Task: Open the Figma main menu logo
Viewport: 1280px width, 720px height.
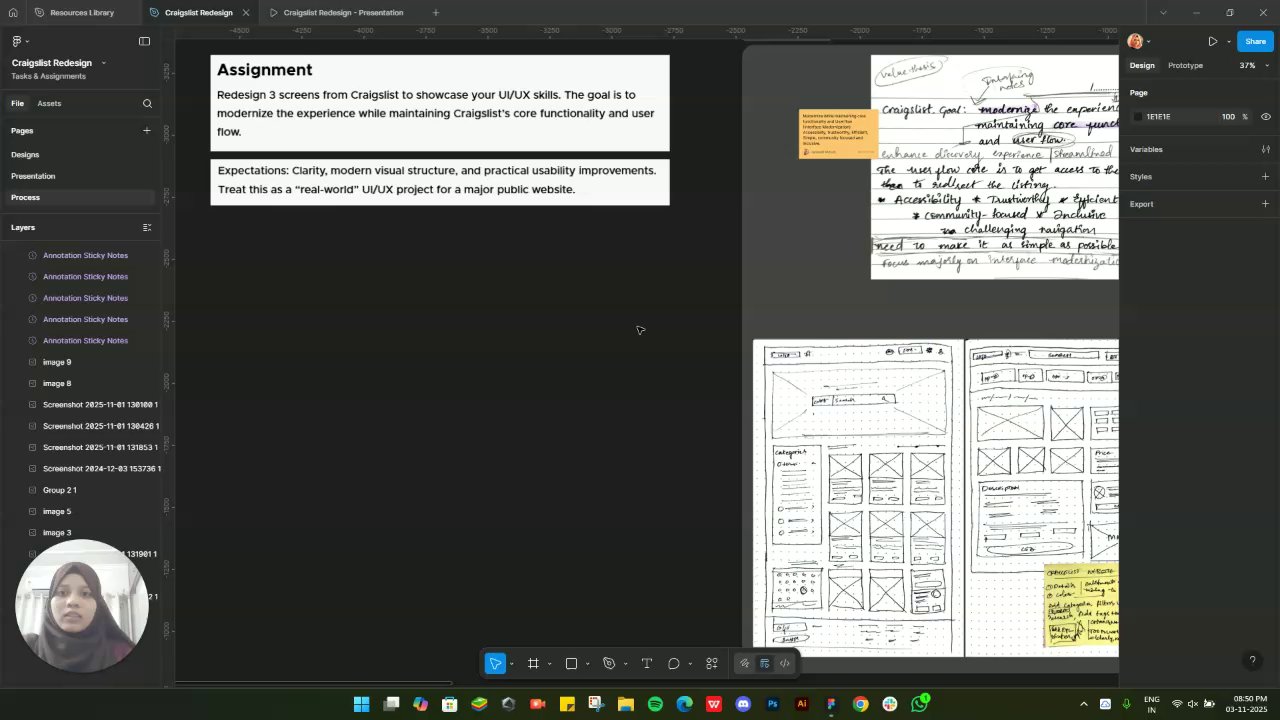Action: coord(17,41)
